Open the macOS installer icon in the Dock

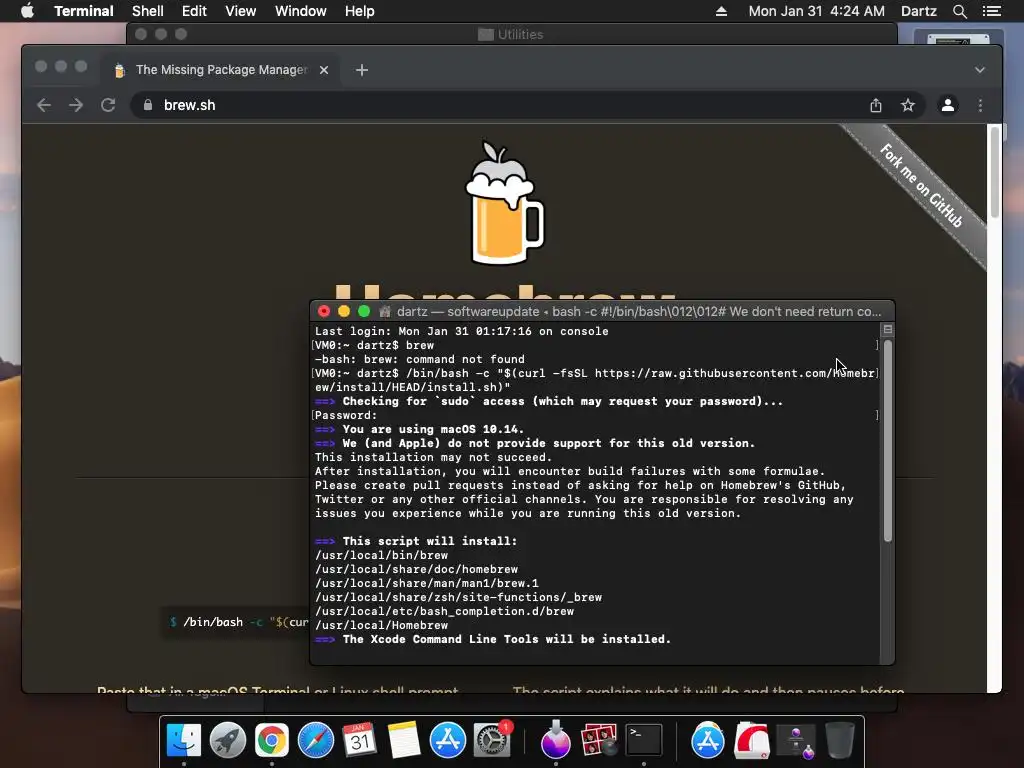pyautogui.click(x=556, y=740)
